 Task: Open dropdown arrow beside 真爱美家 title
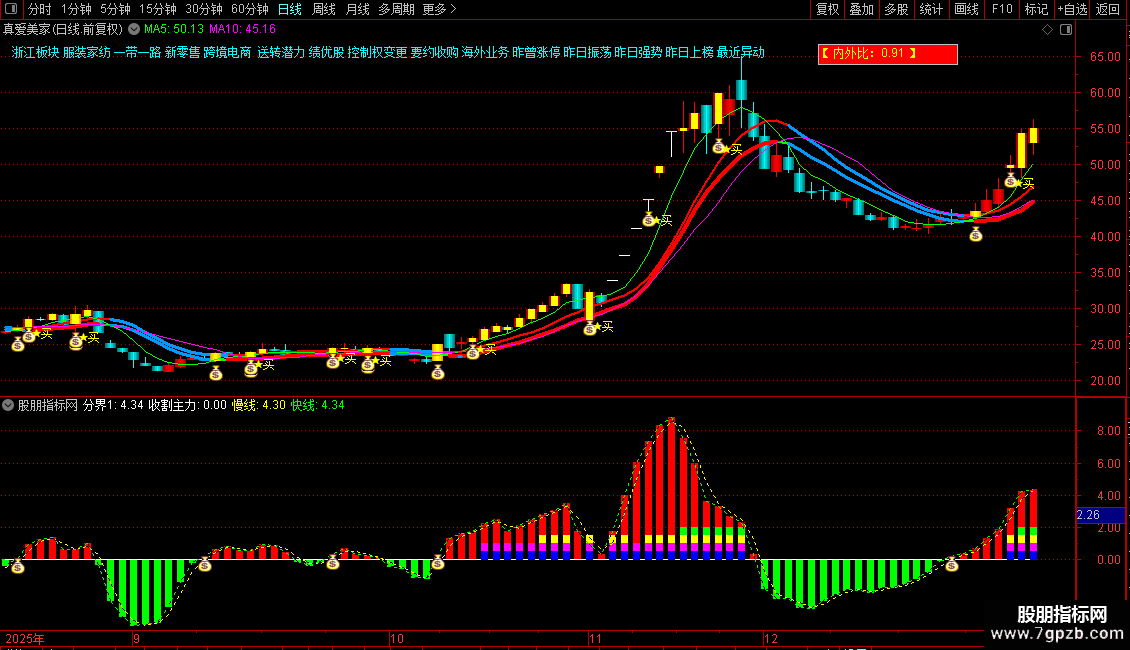point(134,30)
